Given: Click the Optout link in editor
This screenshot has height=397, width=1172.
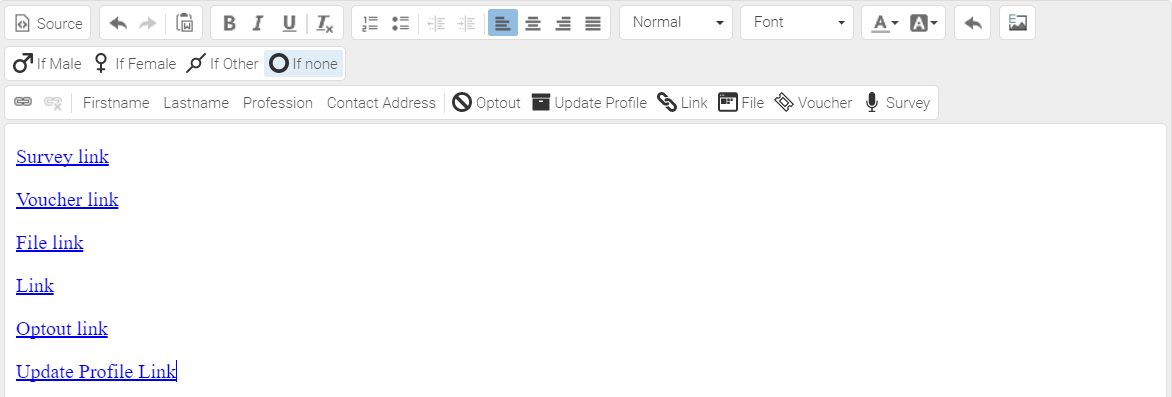Looking at the screenshot, I should pyautogui.click(x=62, y=329).
